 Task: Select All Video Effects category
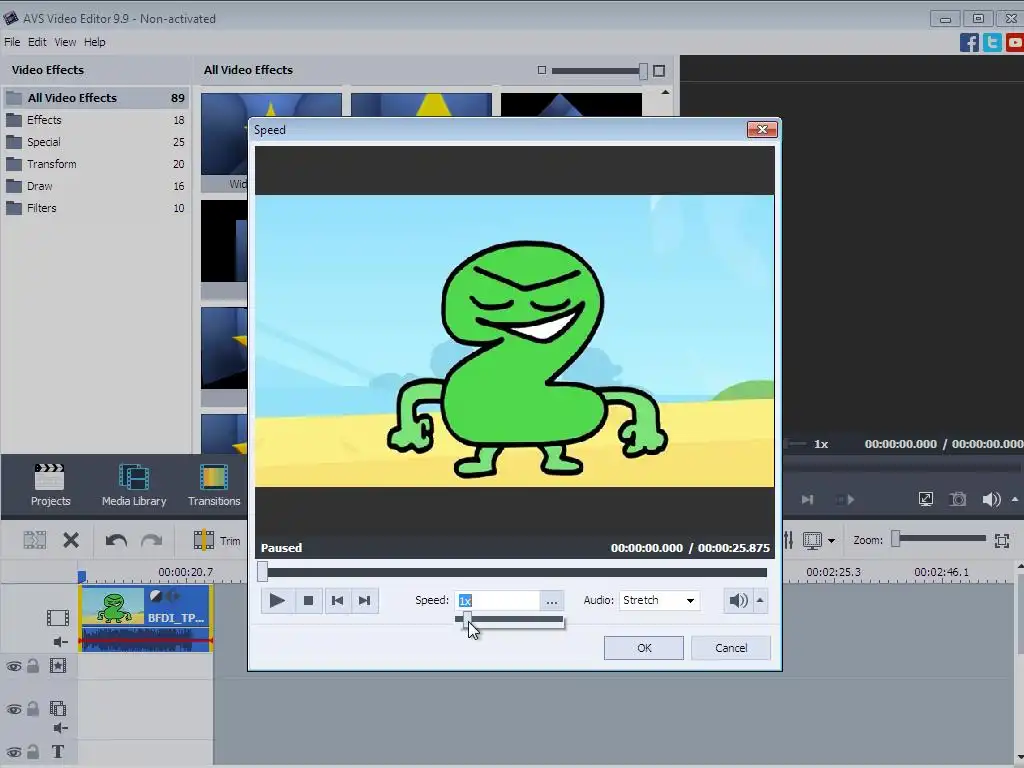pyautogui.click(x=96, y=98)
